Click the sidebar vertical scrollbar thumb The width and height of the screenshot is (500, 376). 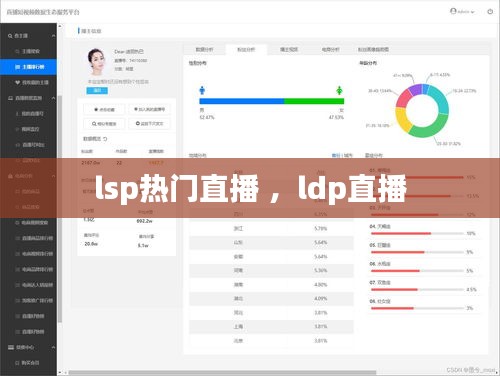pos(60,209)
